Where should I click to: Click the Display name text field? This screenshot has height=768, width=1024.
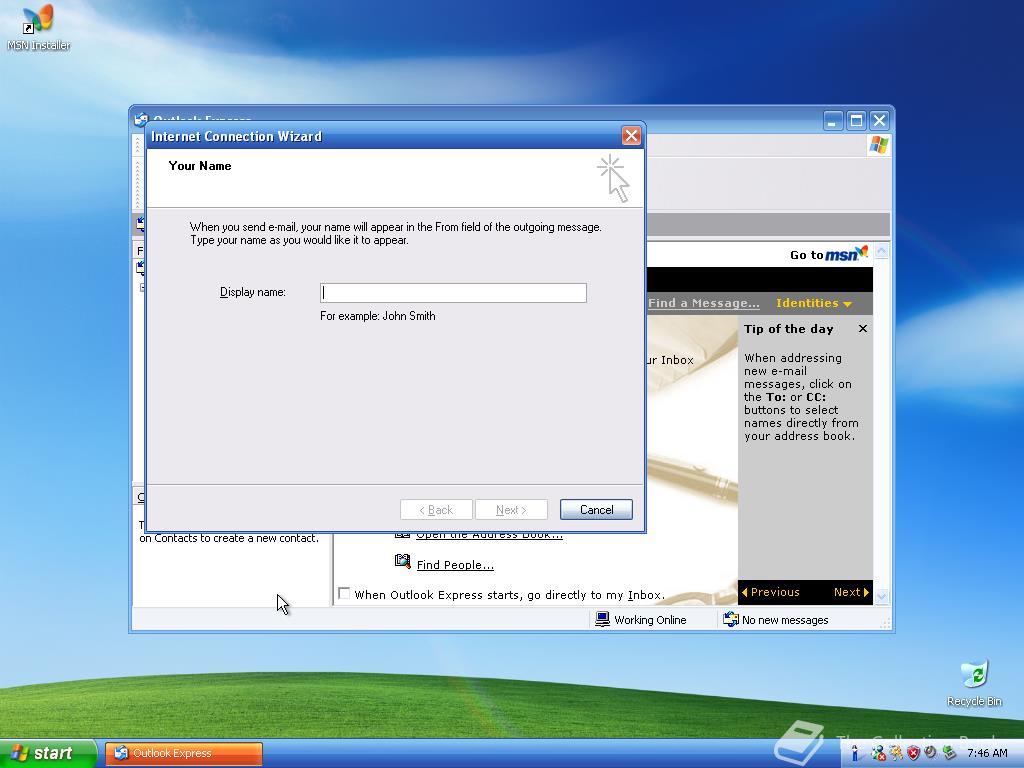click(x=453, y=293)
